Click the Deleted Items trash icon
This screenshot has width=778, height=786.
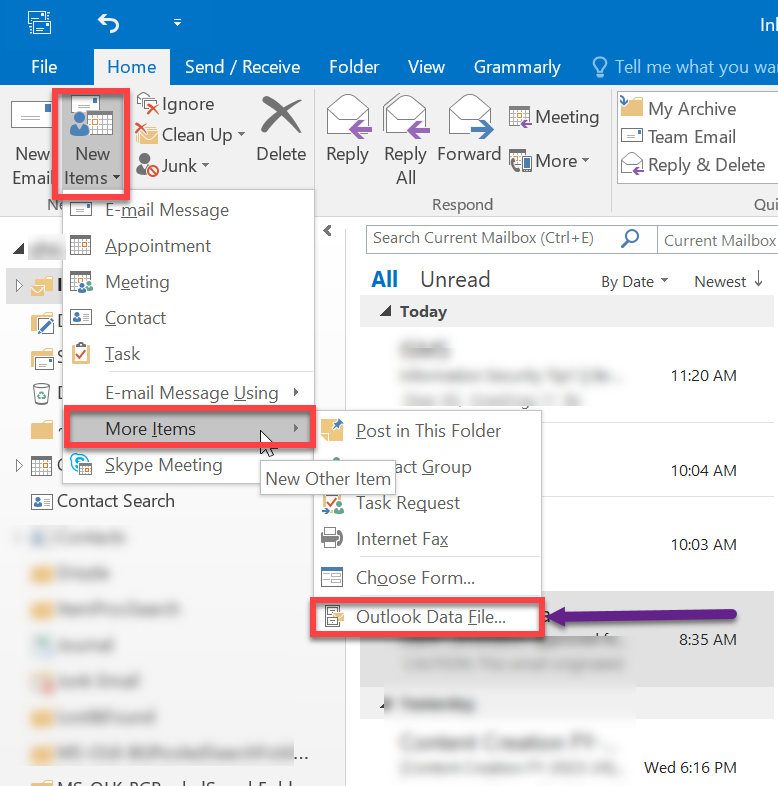(41, 394)
